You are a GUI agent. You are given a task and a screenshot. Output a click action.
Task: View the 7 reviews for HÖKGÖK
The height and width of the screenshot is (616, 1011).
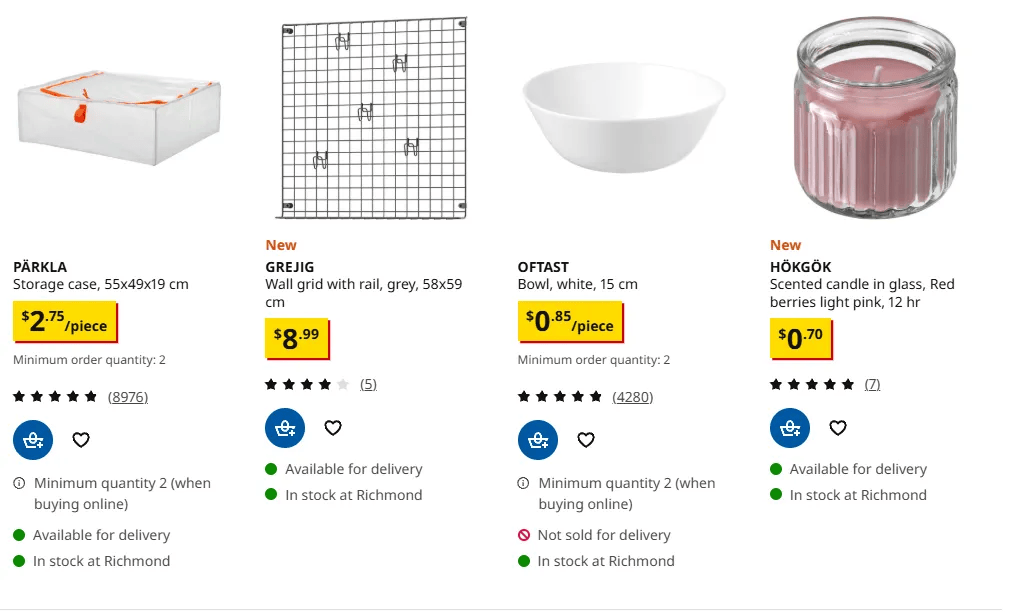[x=872, y=384]
